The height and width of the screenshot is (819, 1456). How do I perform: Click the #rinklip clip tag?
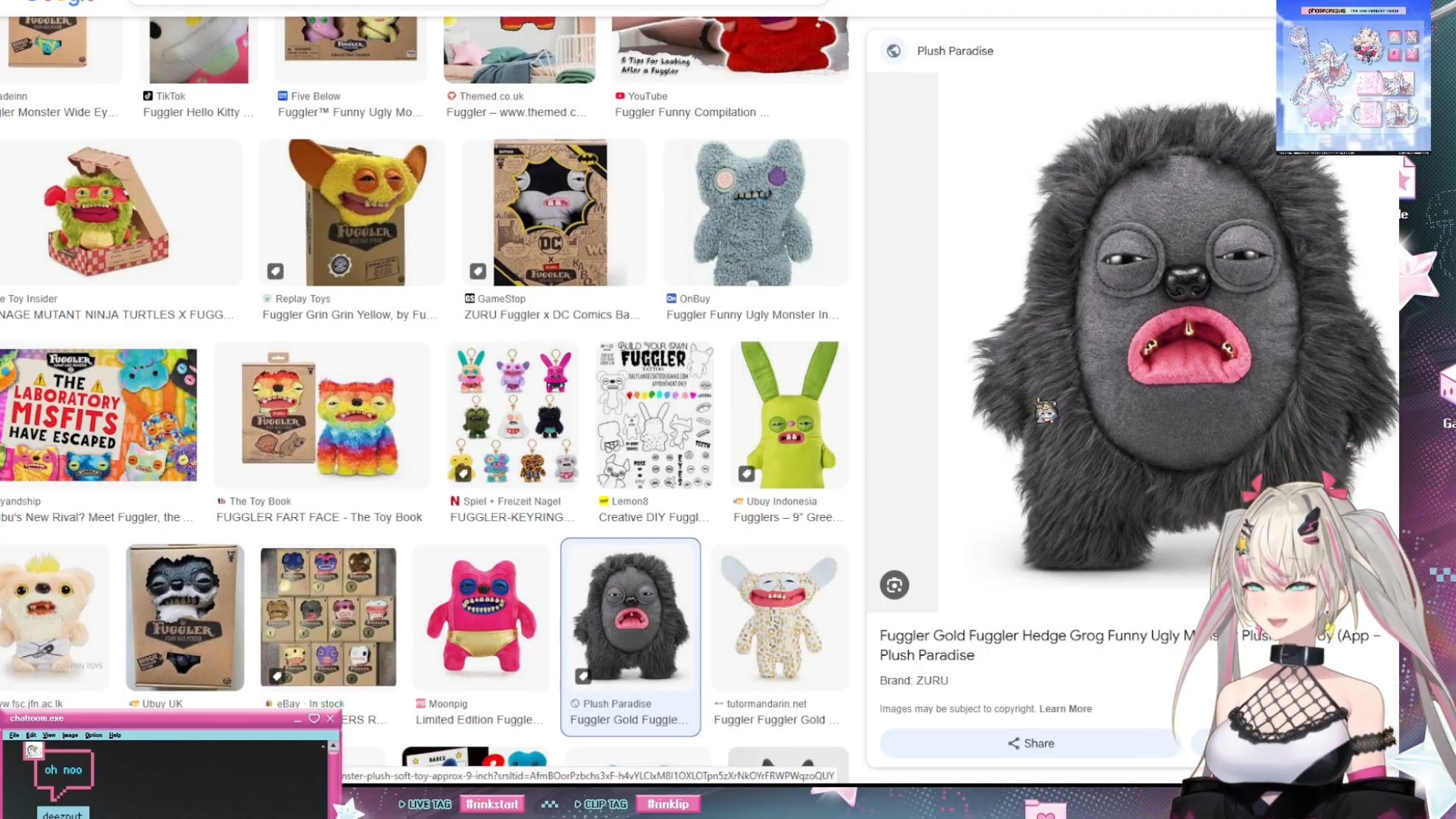668,804
